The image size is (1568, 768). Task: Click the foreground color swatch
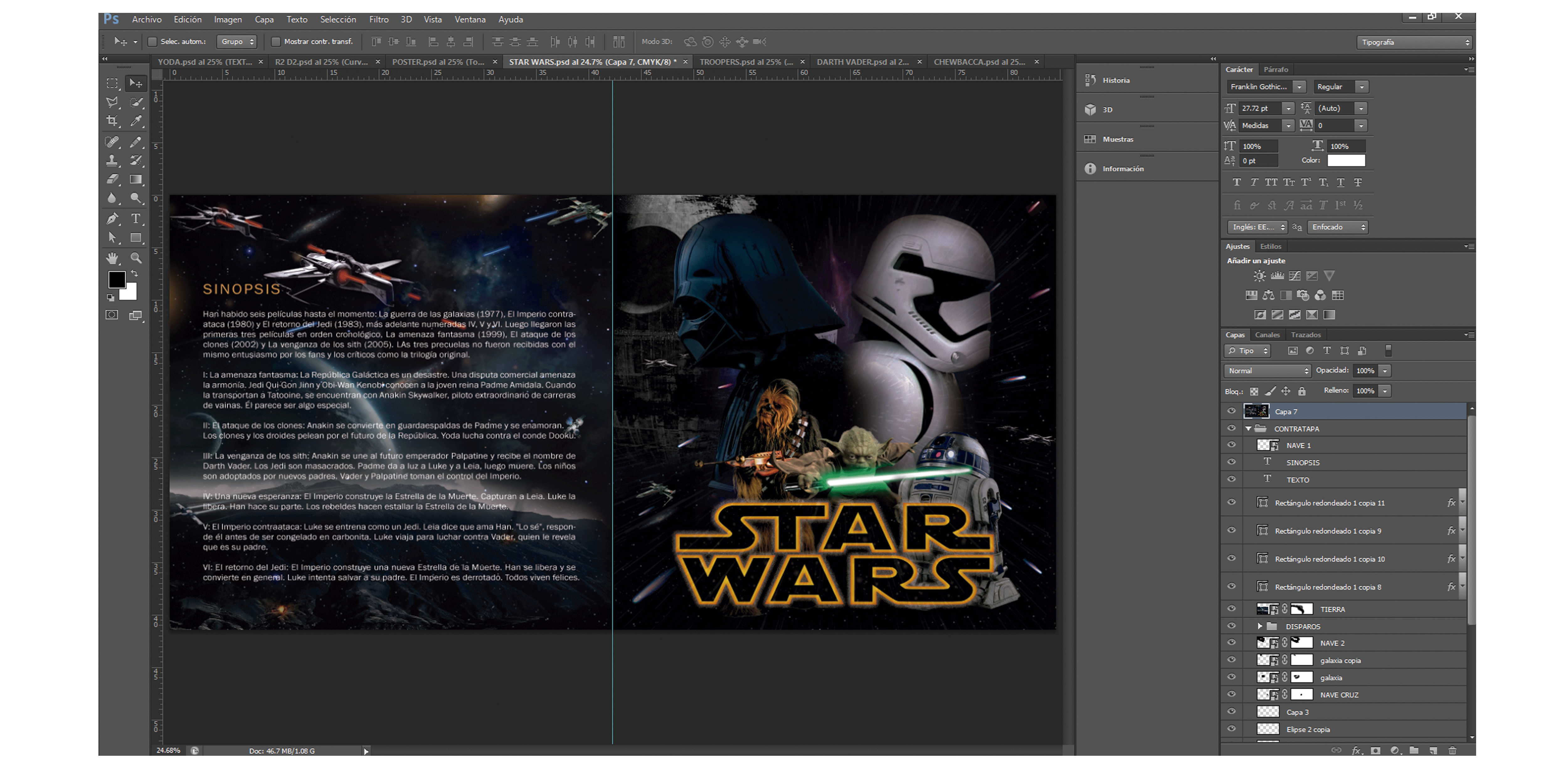[x=117, y=280]
